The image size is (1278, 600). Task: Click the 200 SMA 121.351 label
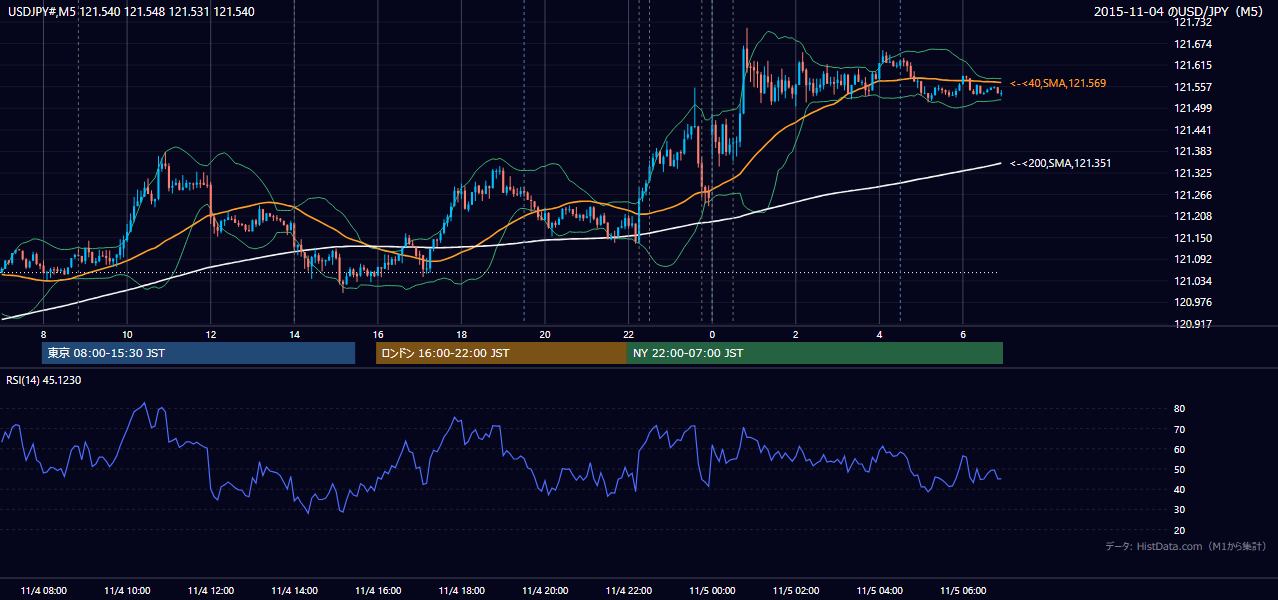(x=1058, y=163)
